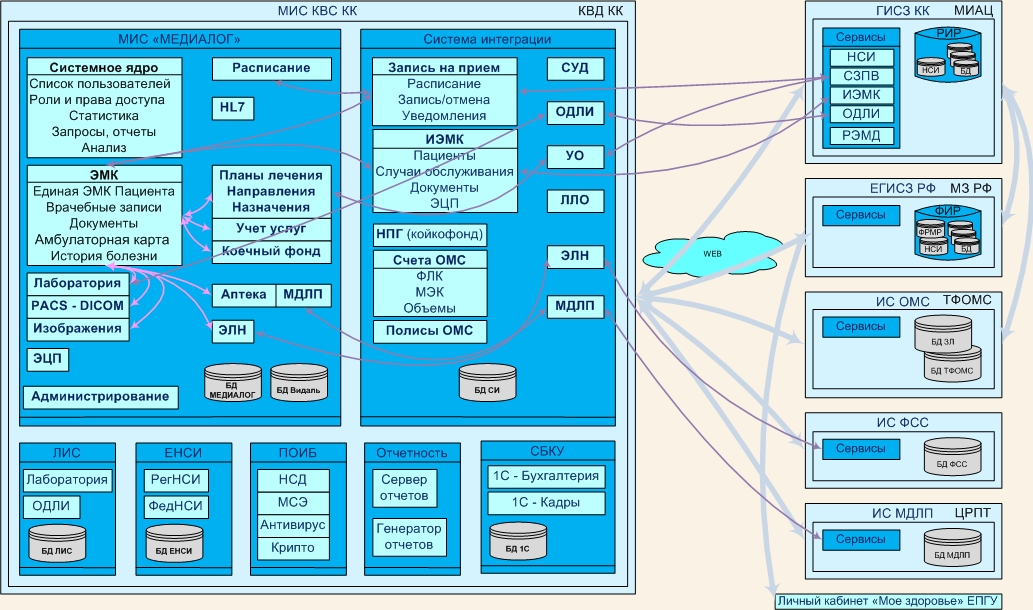Select the ФИР registry cylinder label

pyautogui.click(x=947, y=211)
